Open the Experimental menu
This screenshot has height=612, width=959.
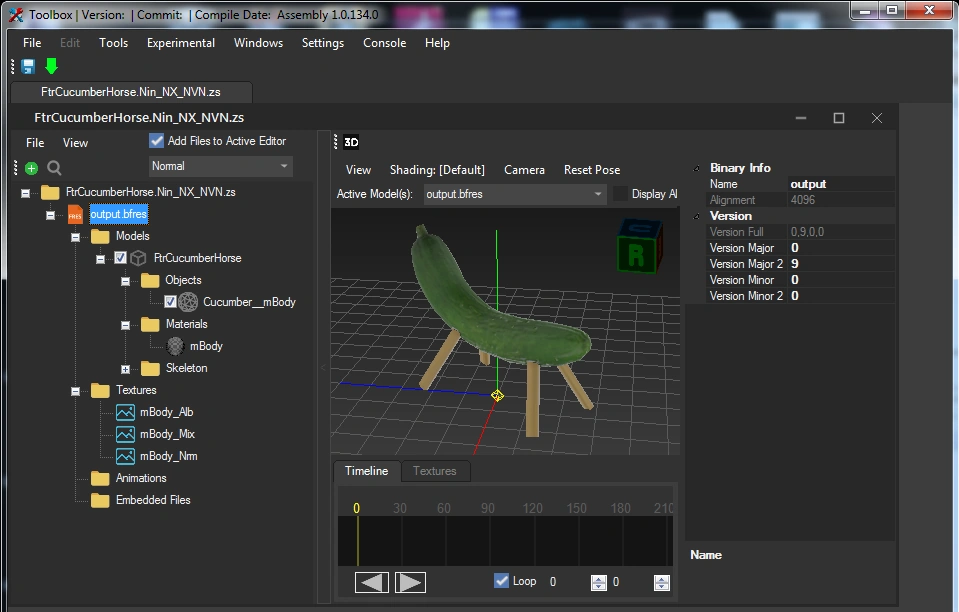coord(180,43)
